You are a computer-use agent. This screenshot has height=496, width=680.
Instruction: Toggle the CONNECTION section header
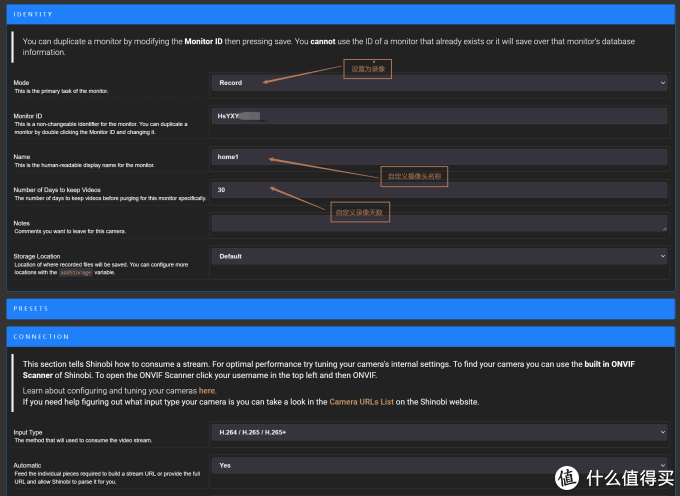click(340, 336)
